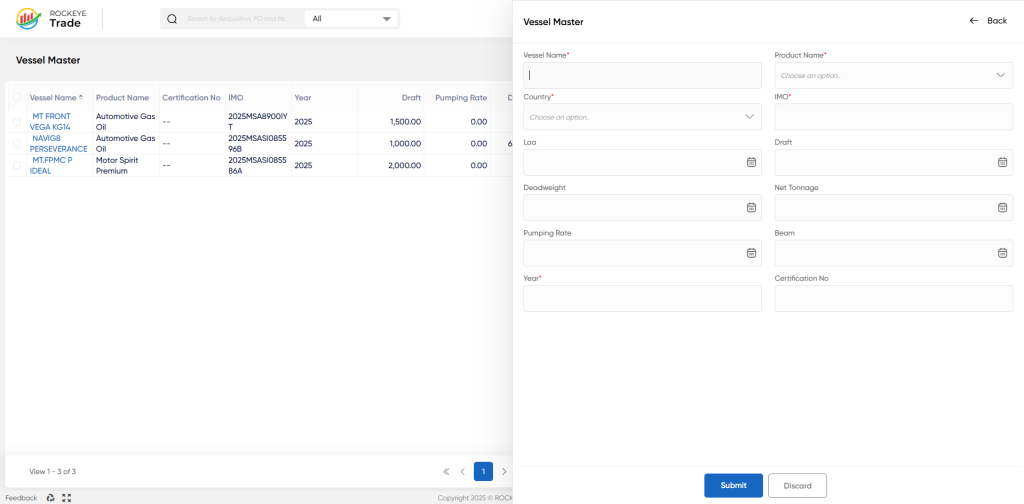1024x504 pixels.
Task: Open the calendar icon in Draft field
Action: [x=1002, y=162]
